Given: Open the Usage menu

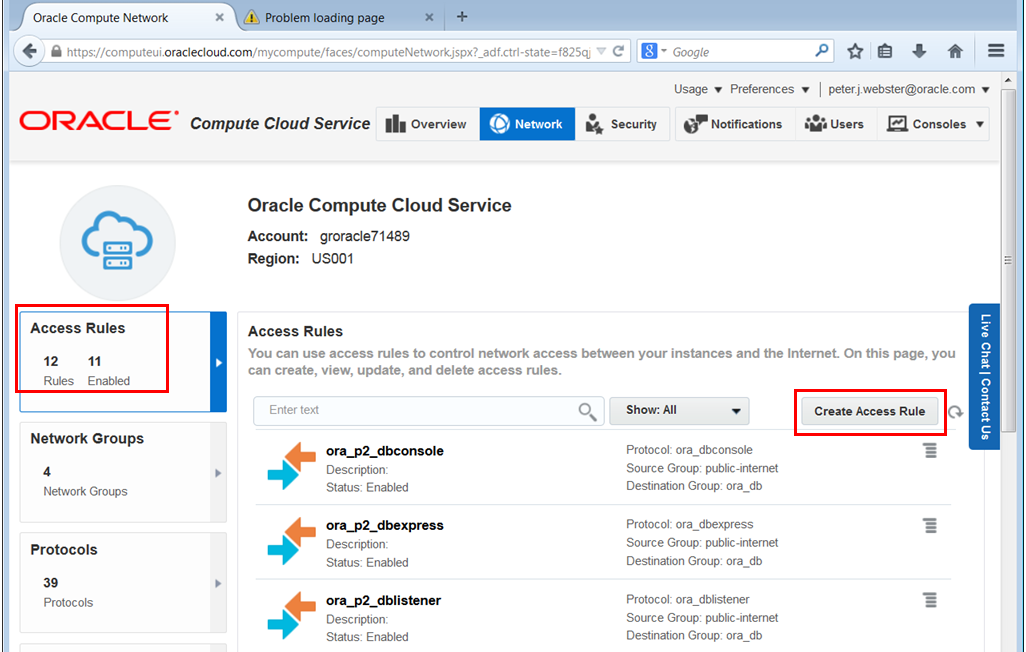Looking at the screenshot, I should (698, 89).
